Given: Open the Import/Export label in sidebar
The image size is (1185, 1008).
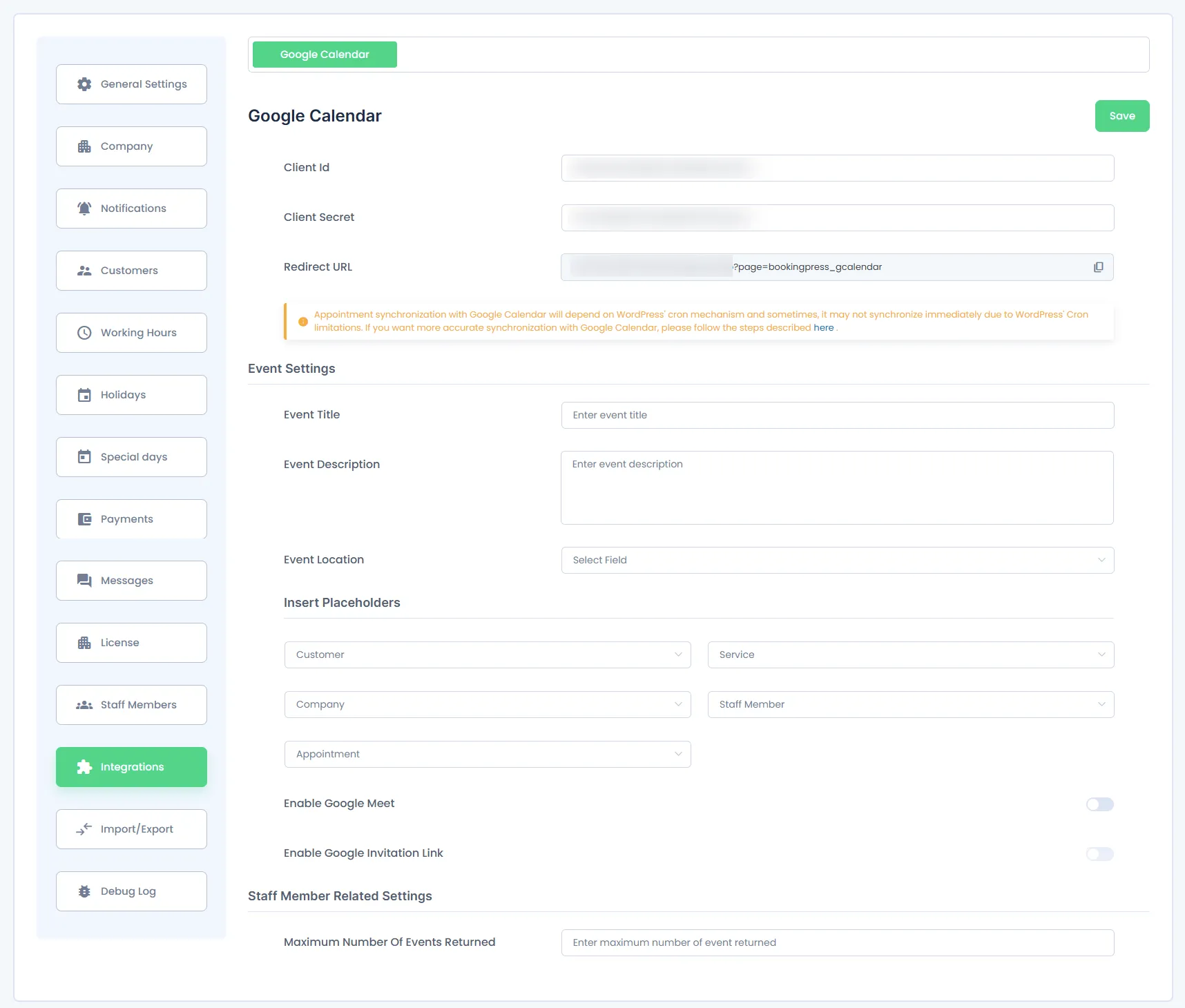Looking at the screenshot, I should click(137, 829).
